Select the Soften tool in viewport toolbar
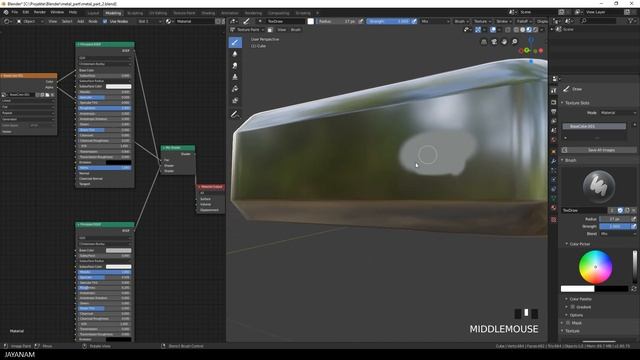The height and width of the screenshot is (360, 640). pos(235,54)
